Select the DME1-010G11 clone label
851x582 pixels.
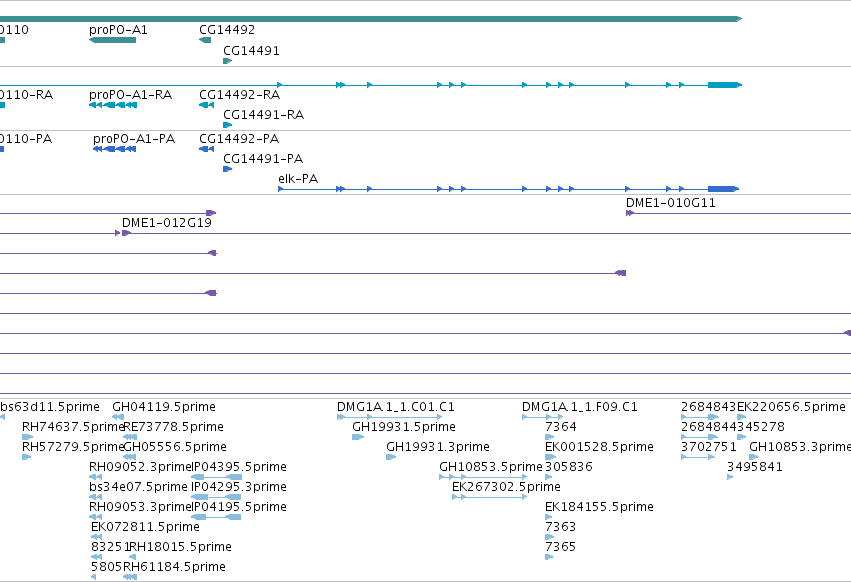(670, 203)
